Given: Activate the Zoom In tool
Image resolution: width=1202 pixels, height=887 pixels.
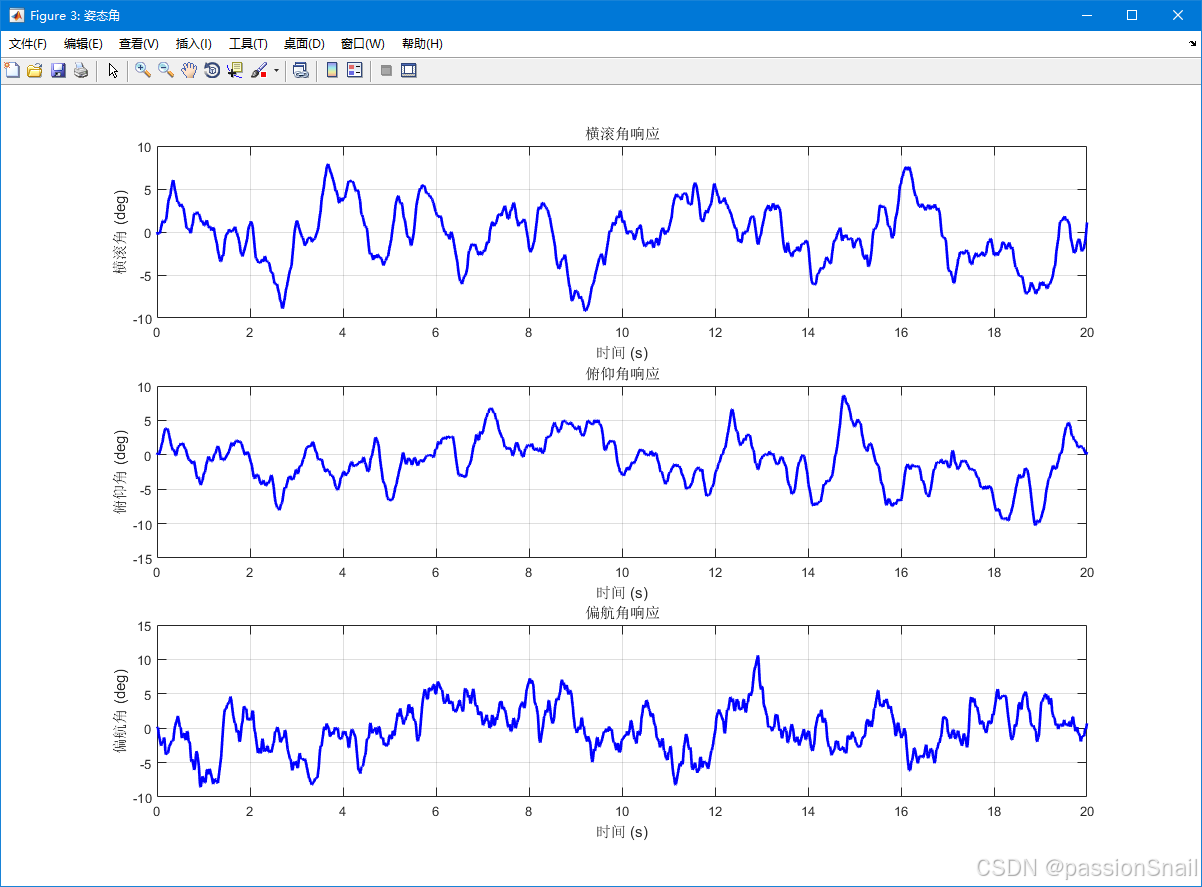Looking at the screenshot, I should (x=143, y=70).
